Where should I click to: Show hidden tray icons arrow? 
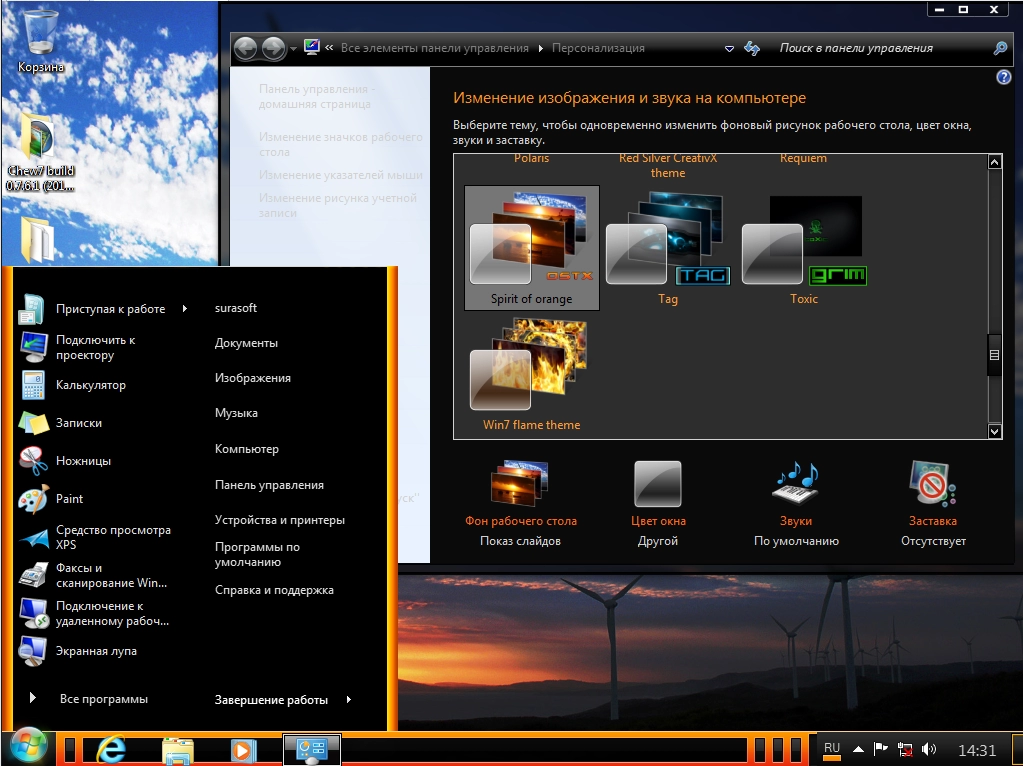(x=858, y=749)
